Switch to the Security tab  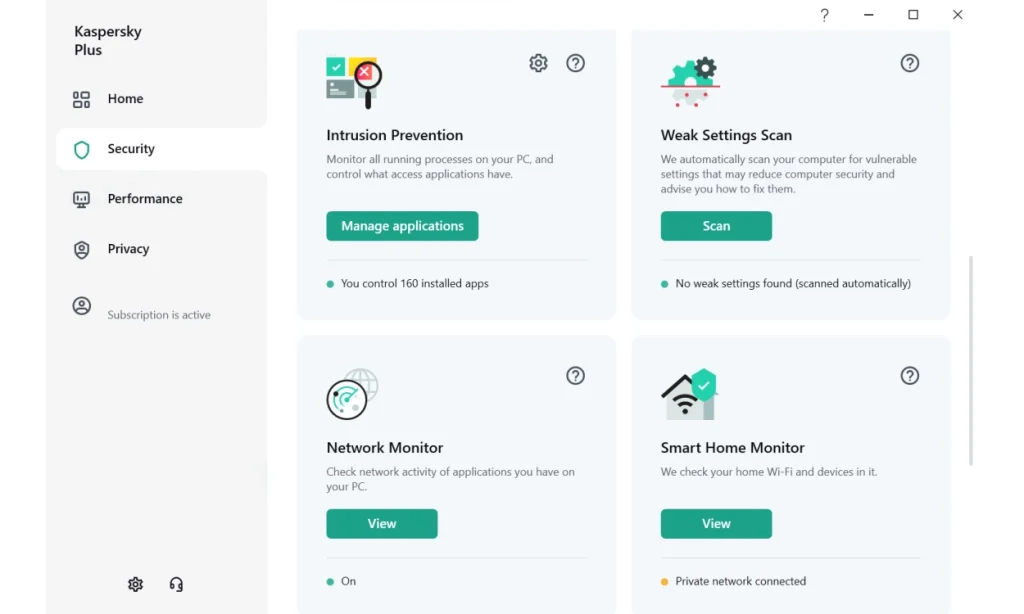129,148
